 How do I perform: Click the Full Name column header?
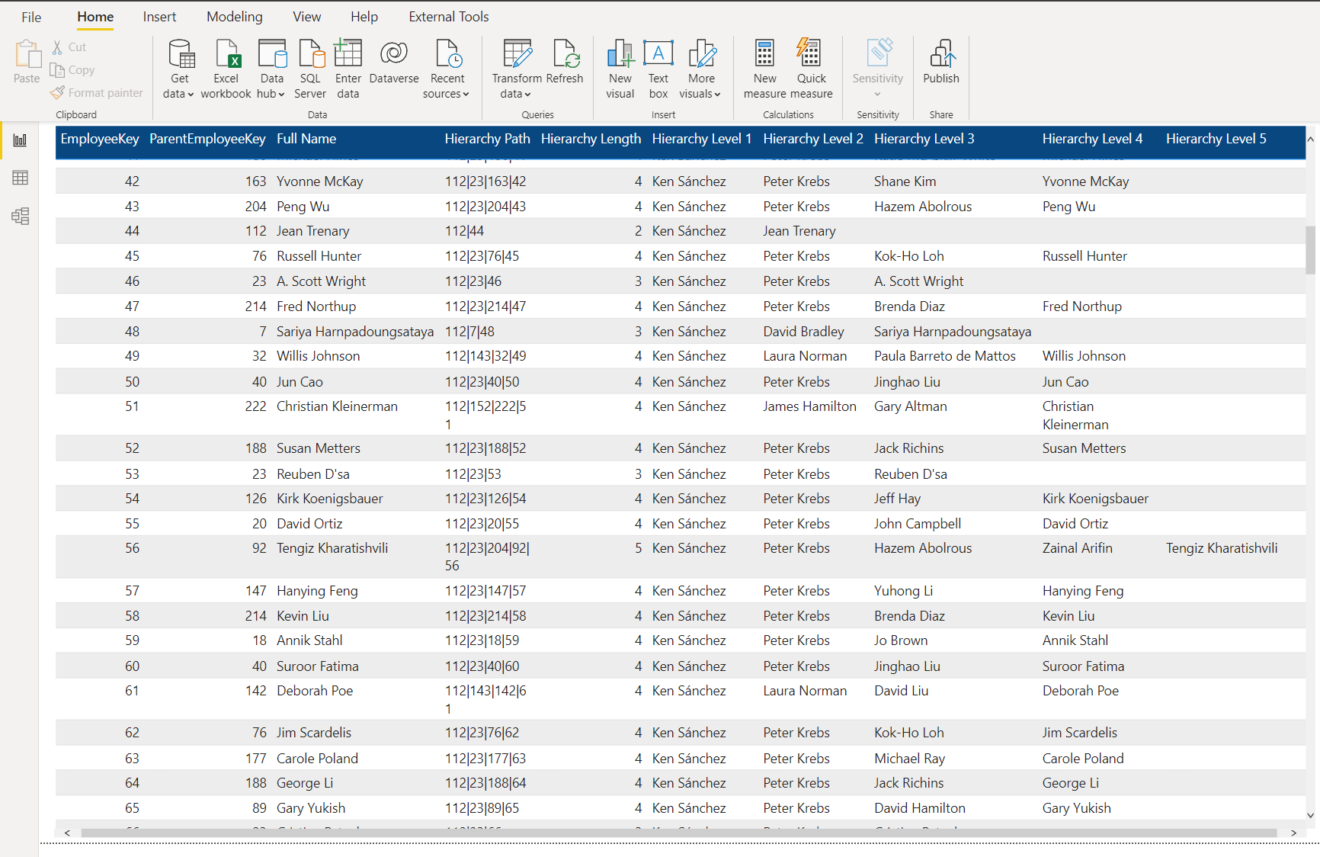(x=306, y=139)
